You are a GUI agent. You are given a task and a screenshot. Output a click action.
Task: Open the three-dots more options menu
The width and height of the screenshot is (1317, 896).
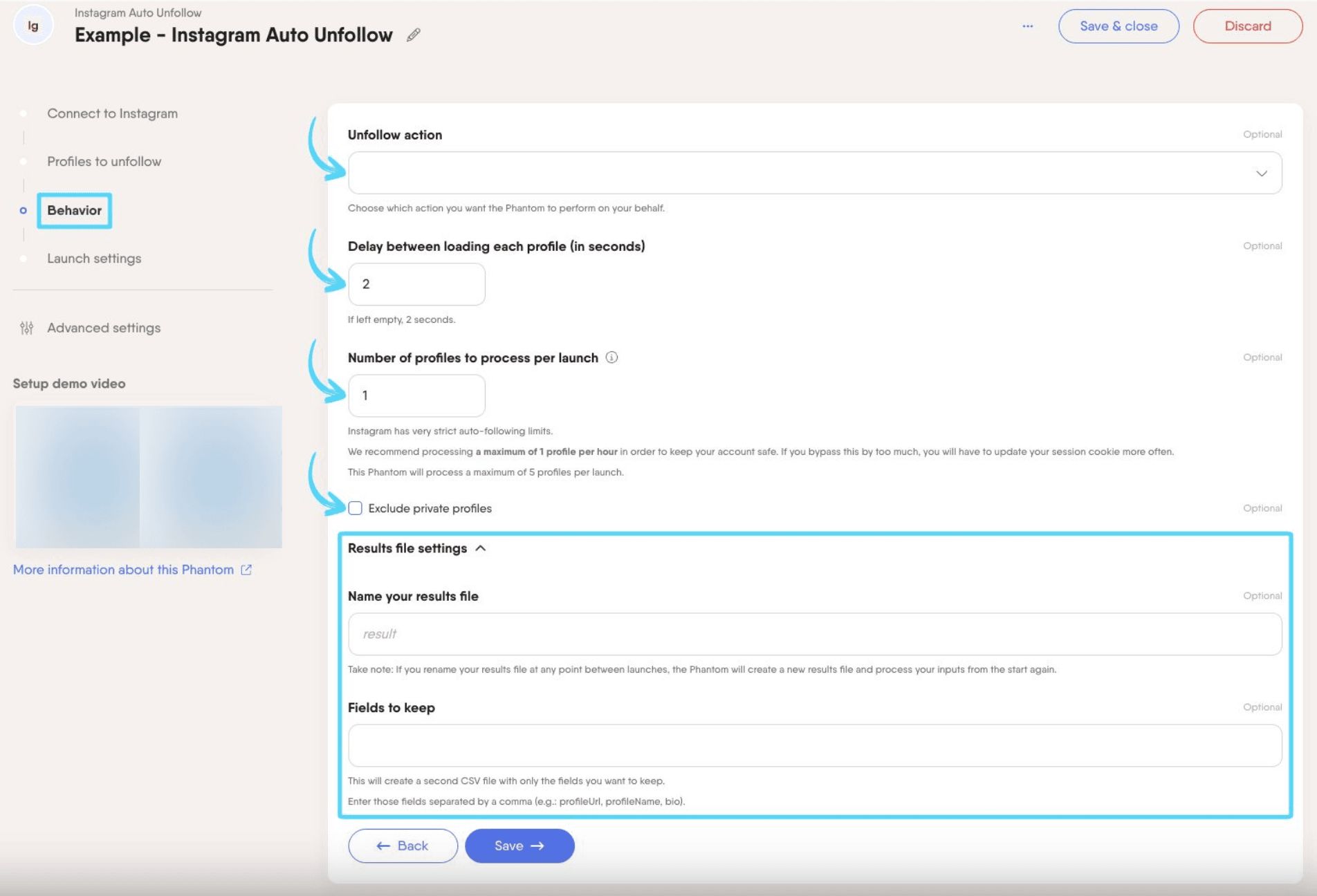tap(1028, 26)
